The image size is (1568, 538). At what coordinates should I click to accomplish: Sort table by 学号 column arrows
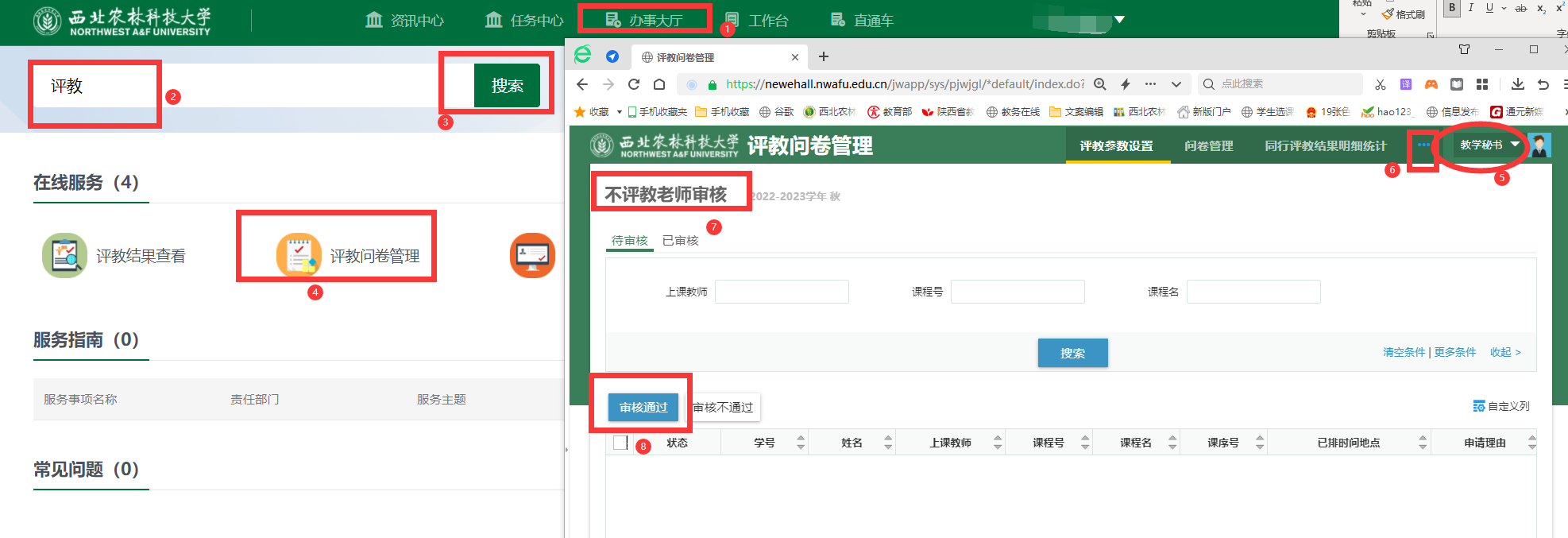pos(801,443)
